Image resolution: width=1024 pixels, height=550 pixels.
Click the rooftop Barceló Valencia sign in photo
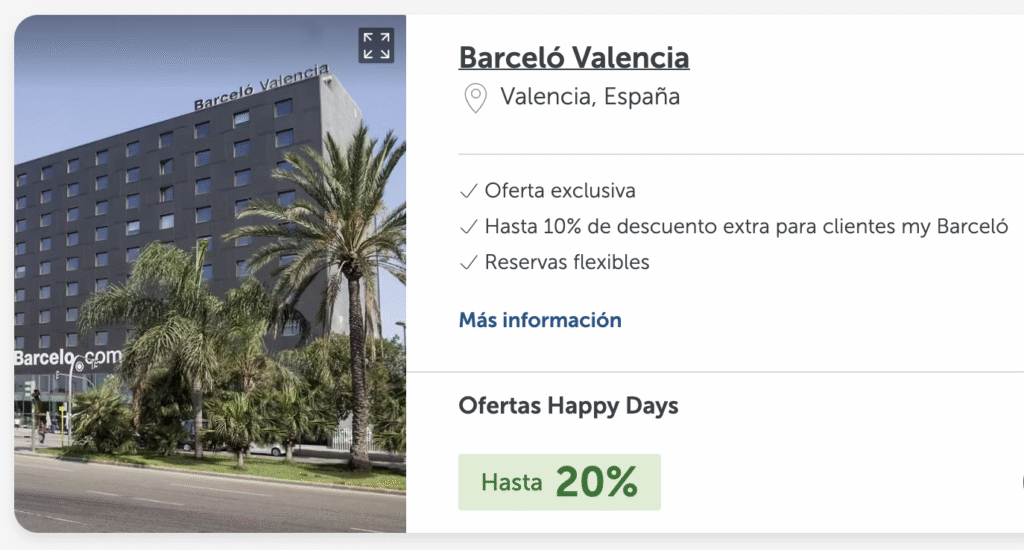(261, 88)
